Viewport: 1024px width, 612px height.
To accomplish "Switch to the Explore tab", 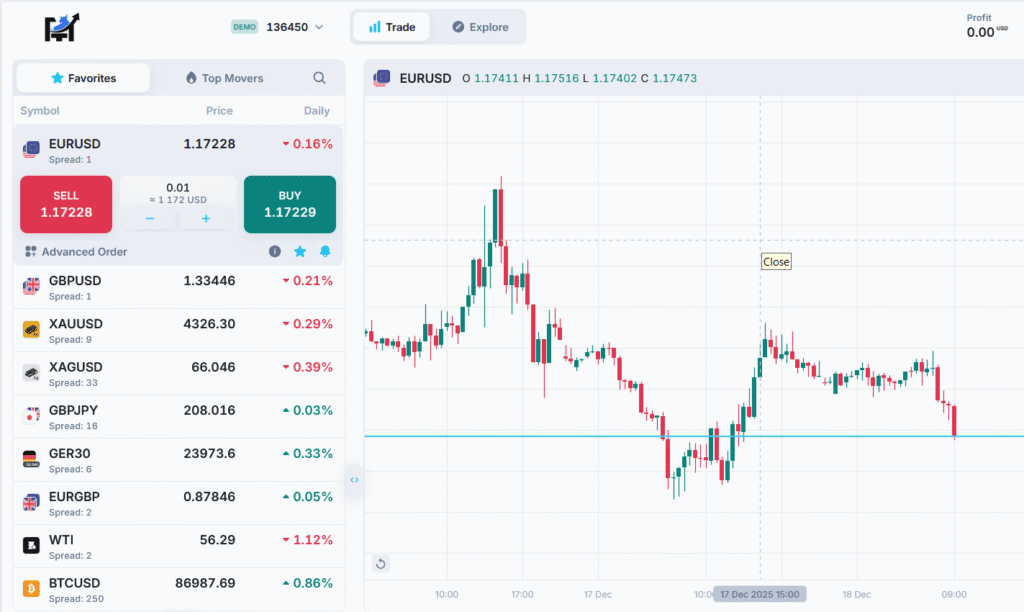I will coord(480,27).
